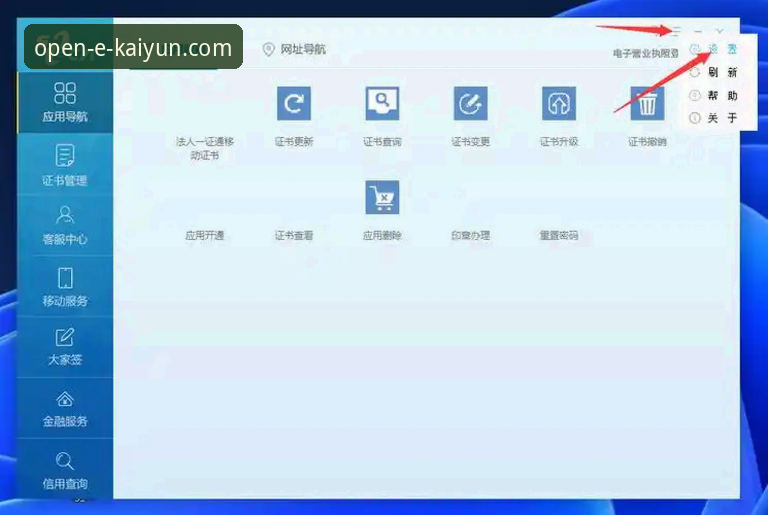Click the 证书更新 refresh-arrow icon
The height and width of the screenshot is (515, 768).
point(294,103)
